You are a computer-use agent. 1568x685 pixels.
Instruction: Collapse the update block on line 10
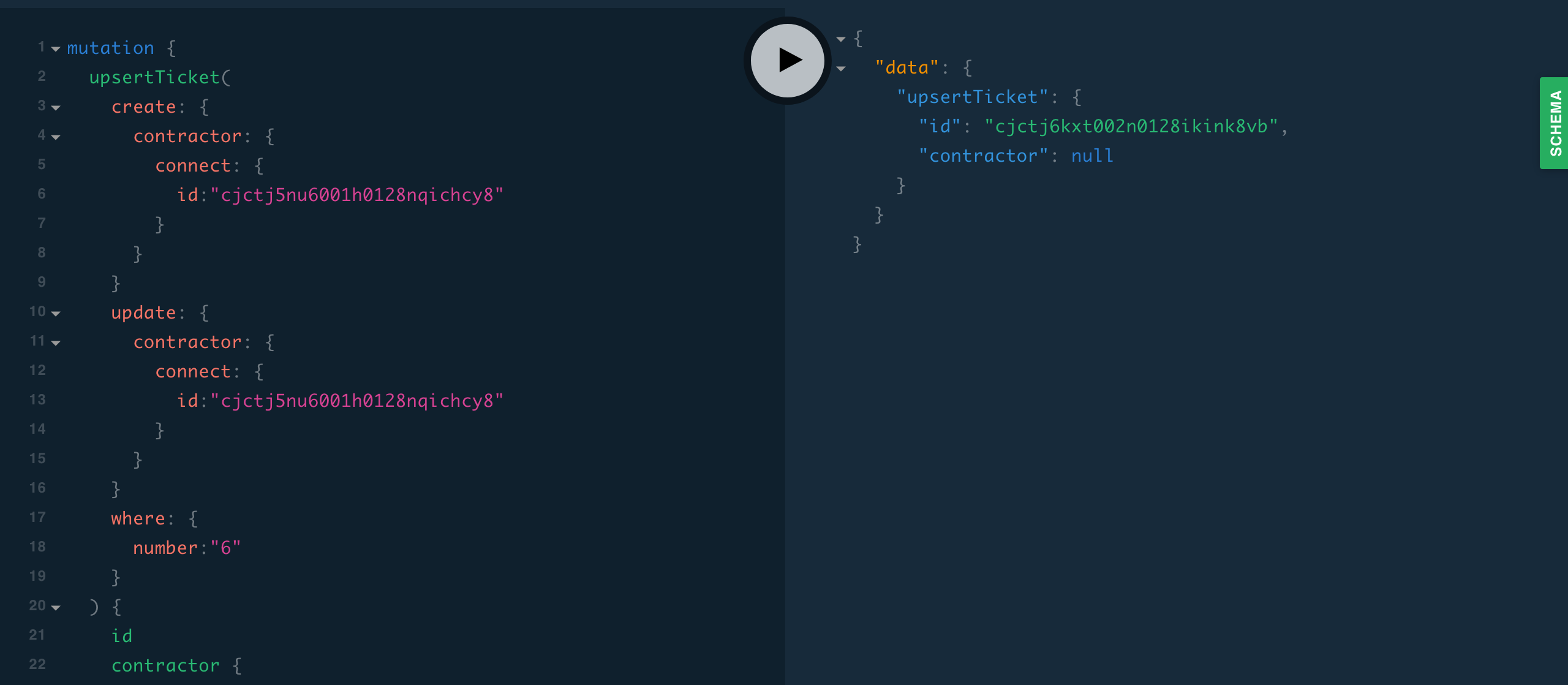coord(56,313)
